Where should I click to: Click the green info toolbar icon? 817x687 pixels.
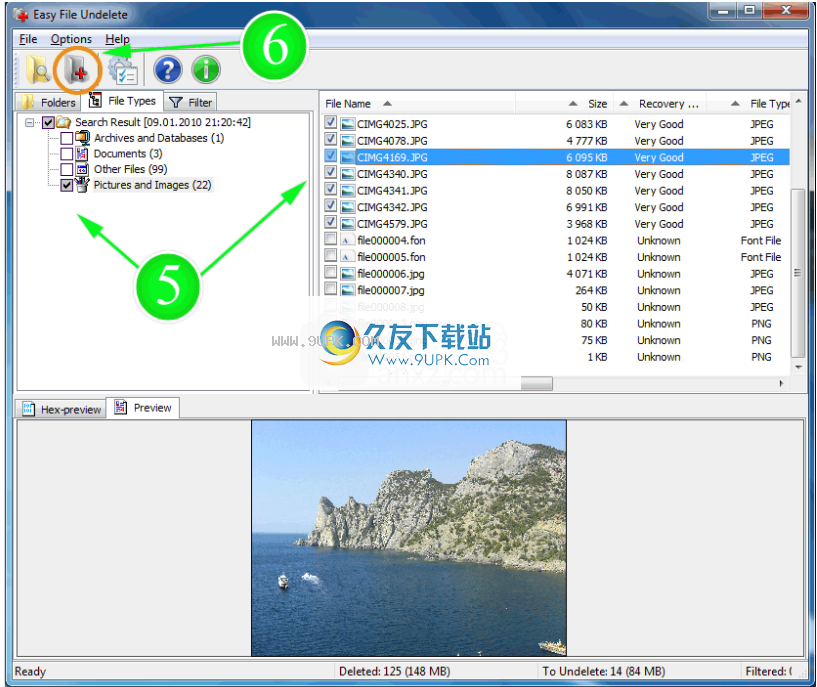(x=206, y=70)
